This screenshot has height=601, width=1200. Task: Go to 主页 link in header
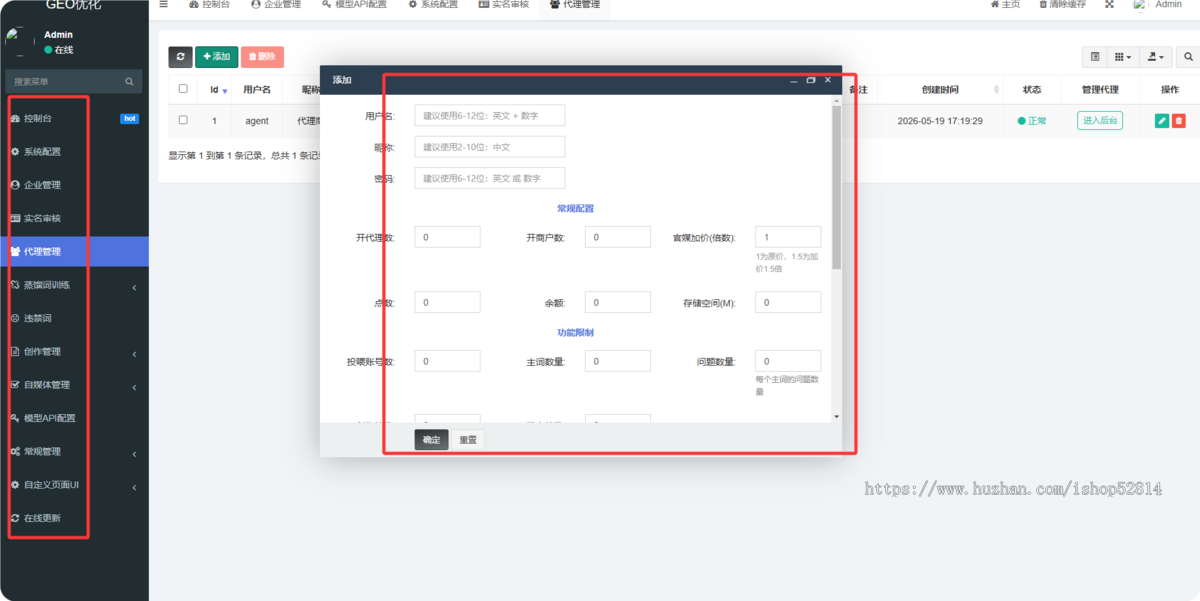(x=1005, y=5)
